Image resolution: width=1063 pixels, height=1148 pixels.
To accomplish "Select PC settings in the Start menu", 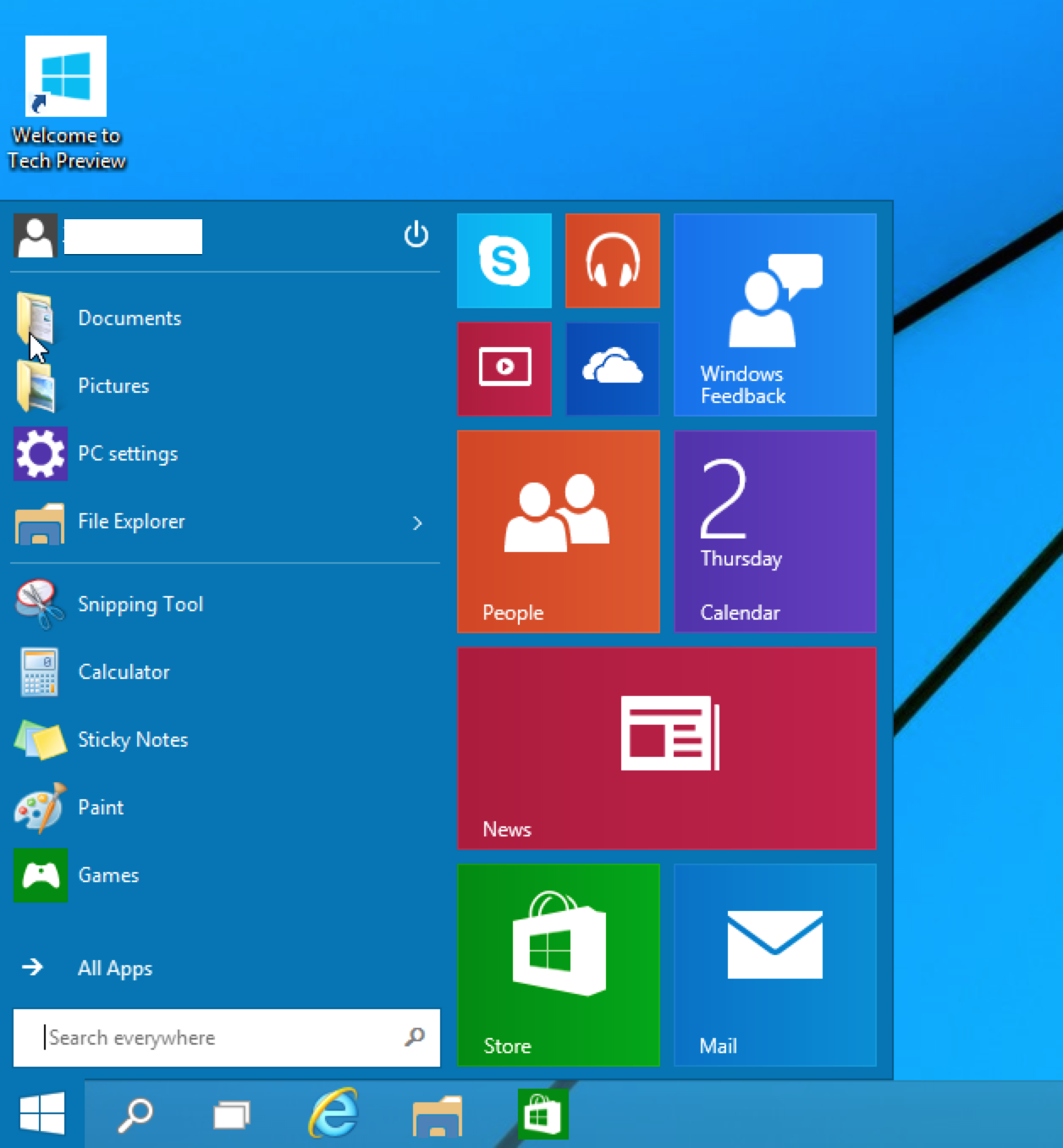I will coord(128,453).
